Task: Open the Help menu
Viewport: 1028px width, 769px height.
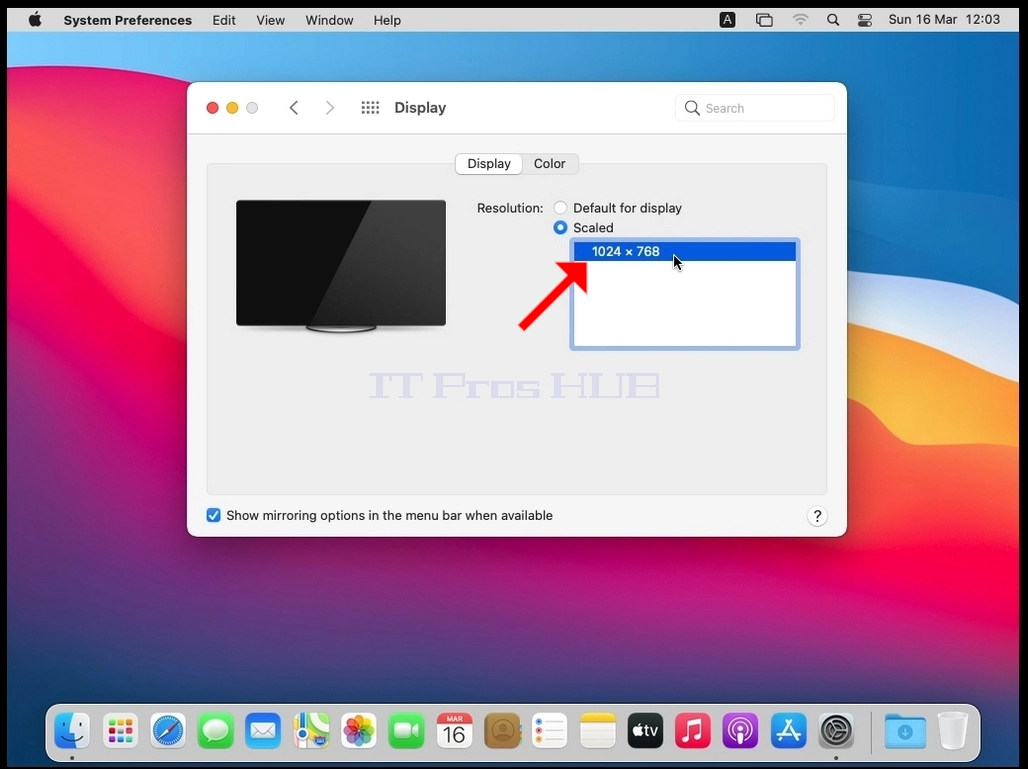Action: click(387, 20)
